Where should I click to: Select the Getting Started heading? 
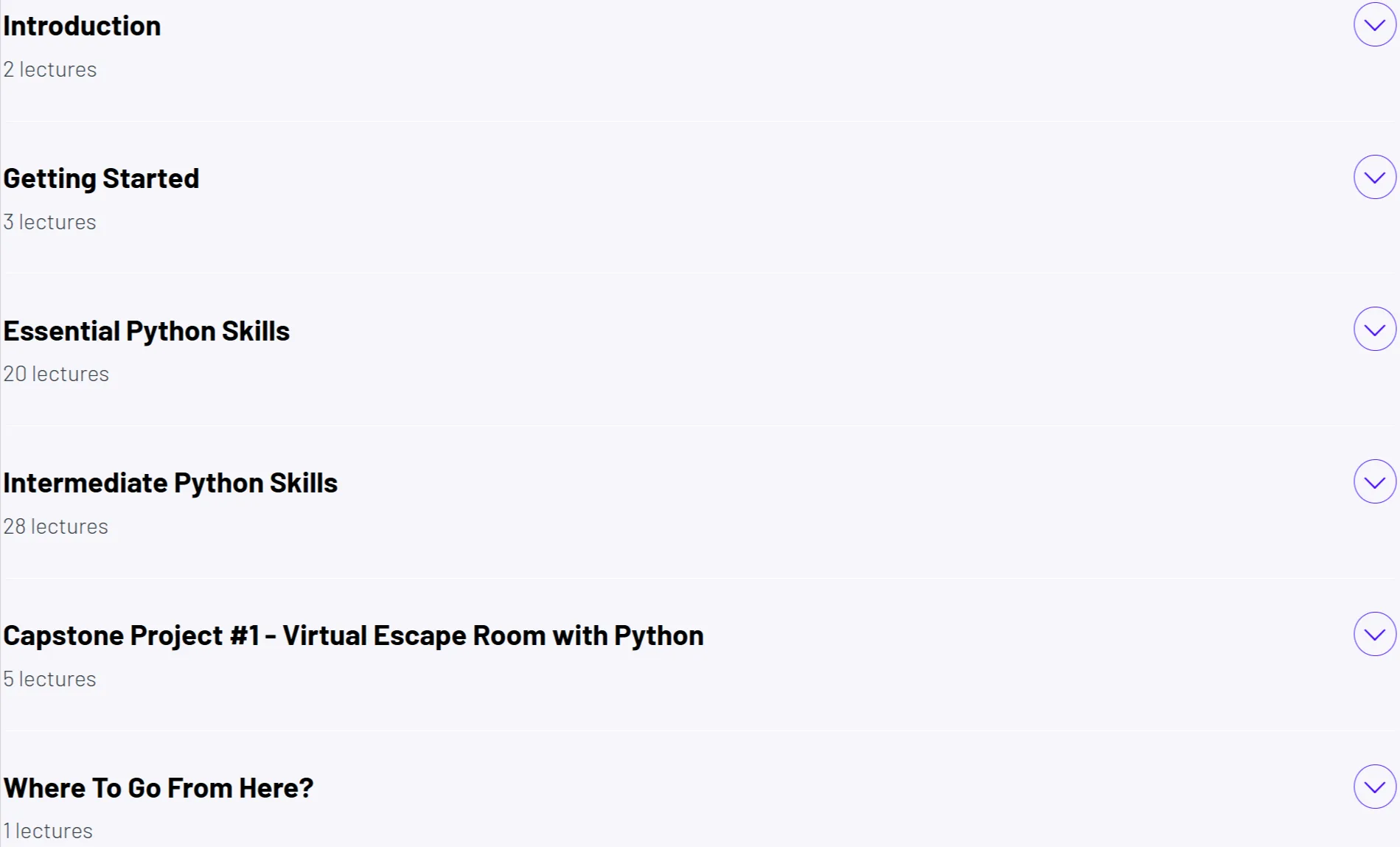[101, 178]
